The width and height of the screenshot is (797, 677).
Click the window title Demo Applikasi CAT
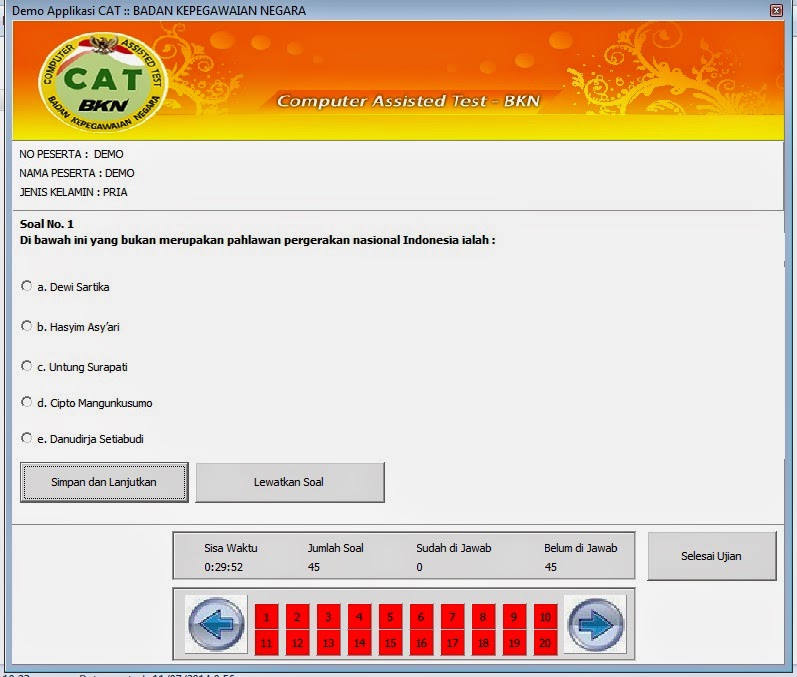click(x=159, y=10)
